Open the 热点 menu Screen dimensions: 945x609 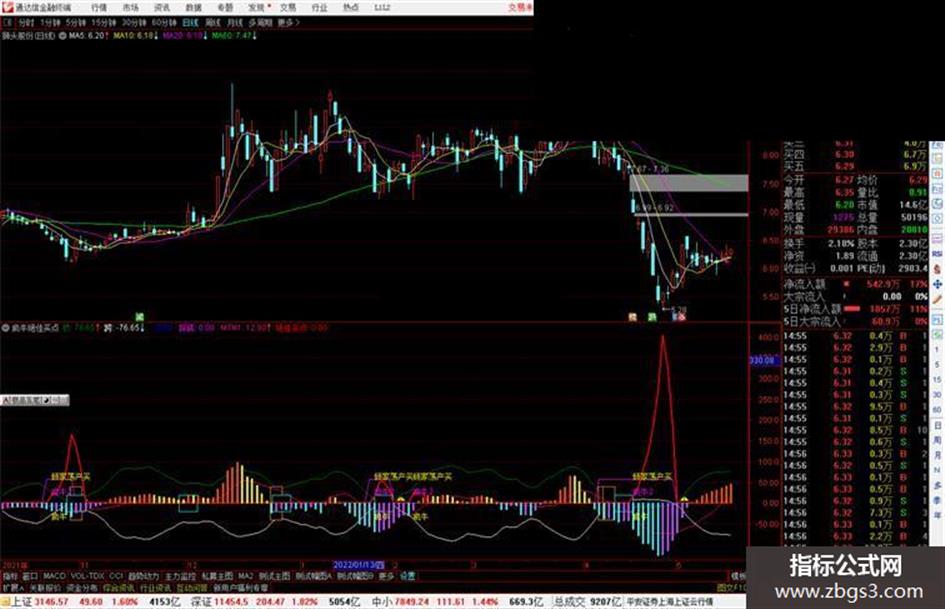pos(351,7)
